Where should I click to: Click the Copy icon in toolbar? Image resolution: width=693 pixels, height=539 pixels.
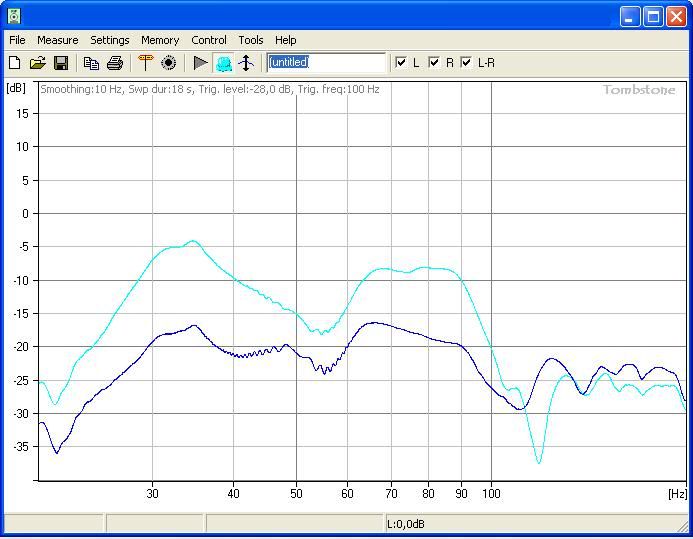pos(91,63)
